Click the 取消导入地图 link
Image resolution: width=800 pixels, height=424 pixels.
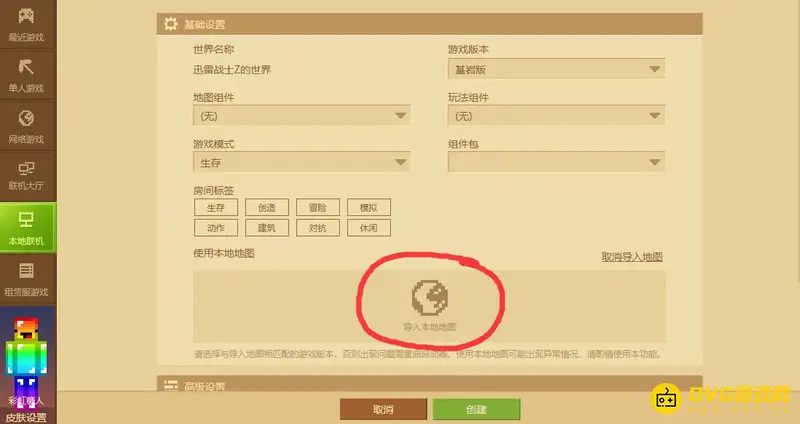click(632, 257)
